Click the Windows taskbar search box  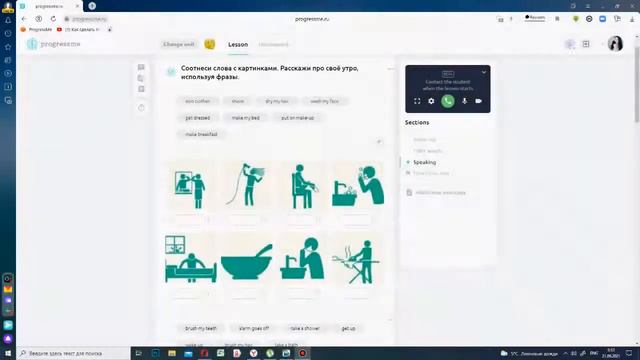pos(73,353)
